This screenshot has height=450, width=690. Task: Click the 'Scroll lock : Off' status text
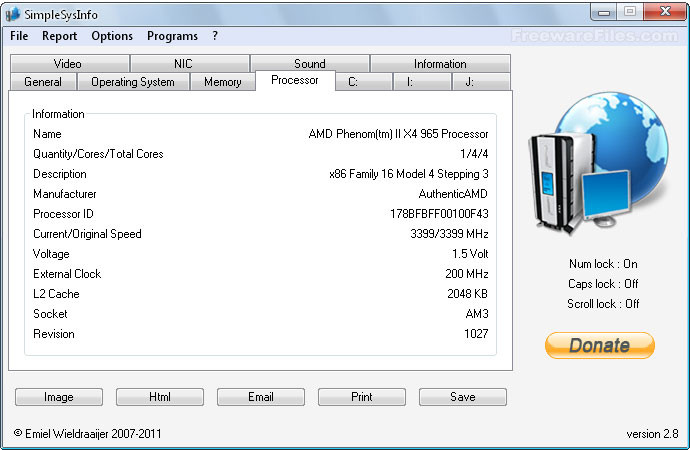(603, 304)
